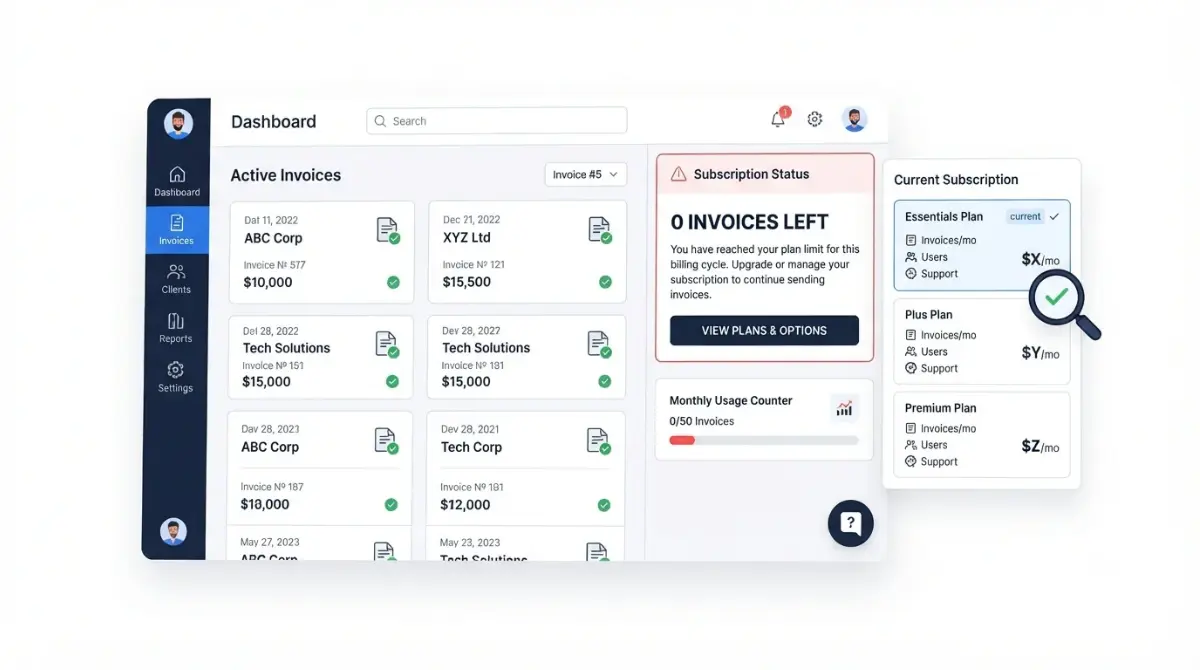The image size is (1200, 670).
Task: Click the header user avatar
Action: (854, 119)
